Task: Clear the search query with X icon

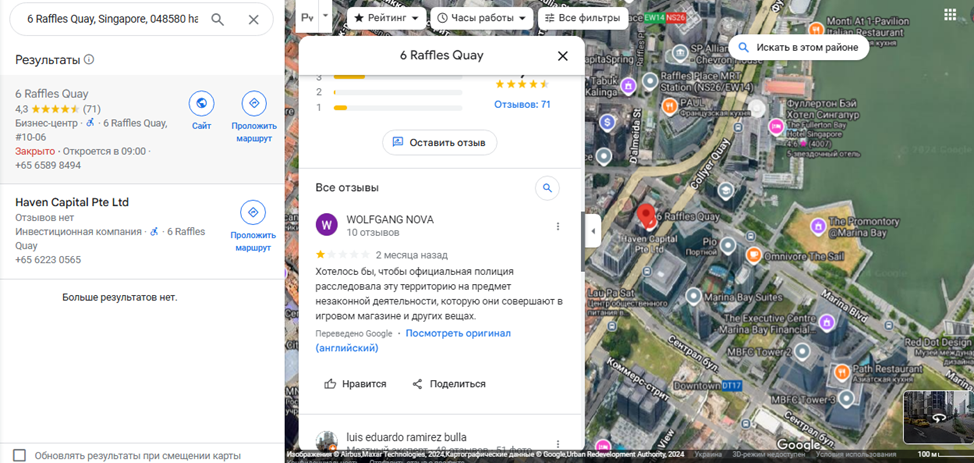Action: (x=253, y=19)
